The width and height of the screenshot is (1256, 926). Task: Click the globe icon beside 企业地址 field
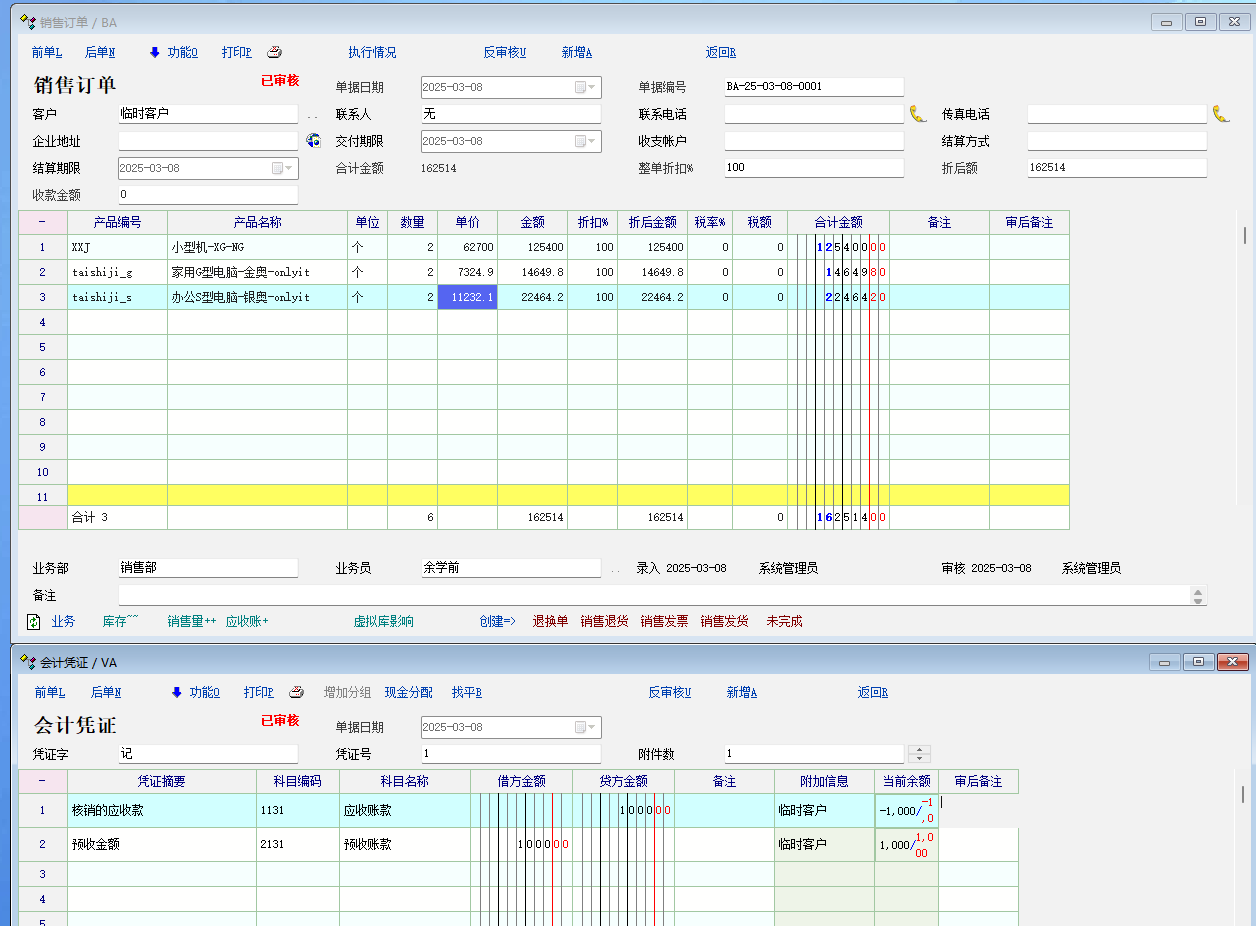313,141
